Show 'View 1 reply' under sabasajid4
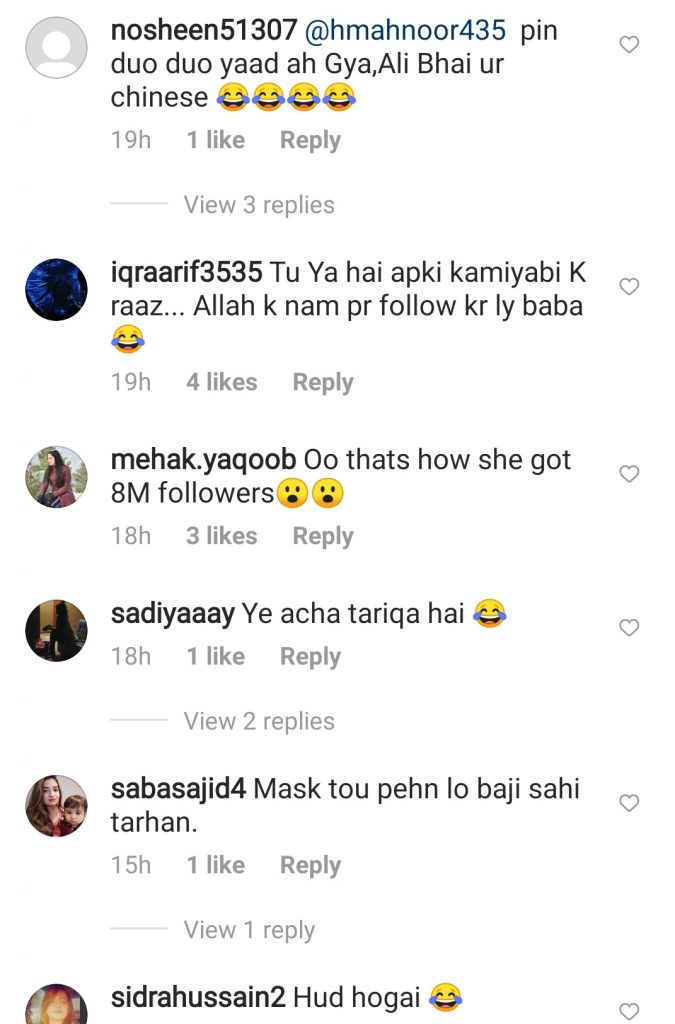This screenshot has height=1024, width=675. [x=248, y=930]
